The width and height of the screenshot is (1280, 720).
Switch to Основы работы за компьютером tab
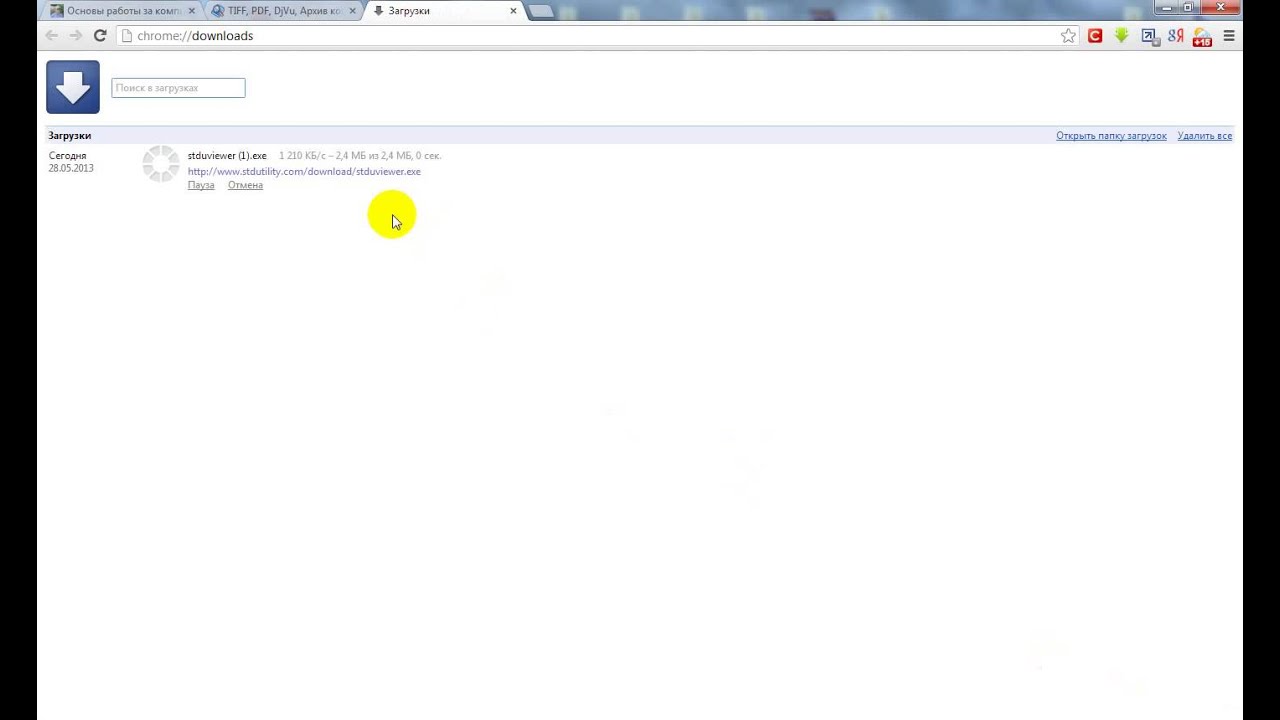123,11
